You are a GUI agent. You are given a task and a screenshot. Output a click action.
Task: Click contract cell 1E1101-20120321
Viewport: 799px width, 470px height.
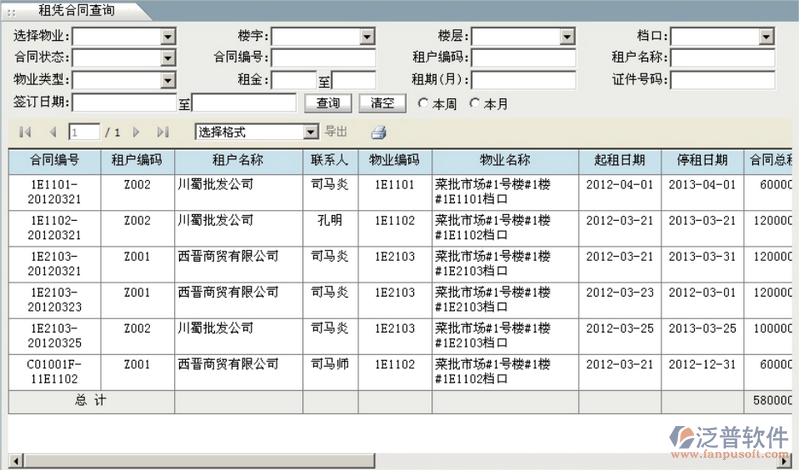pyautogui.click(x=55, y=192)
